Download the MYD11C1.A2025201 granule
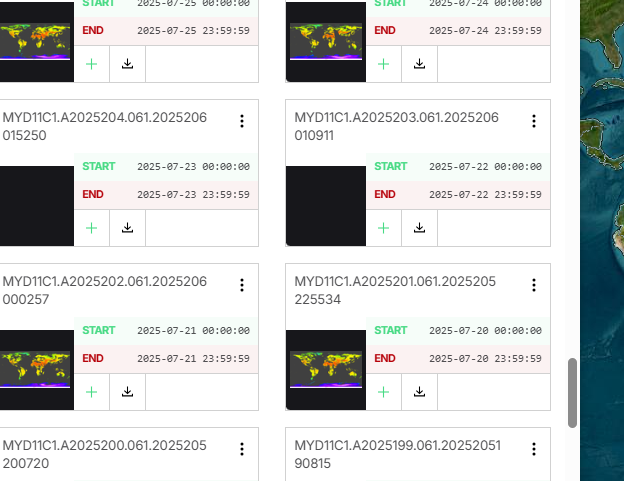624x481 pixels. point(419,392)
